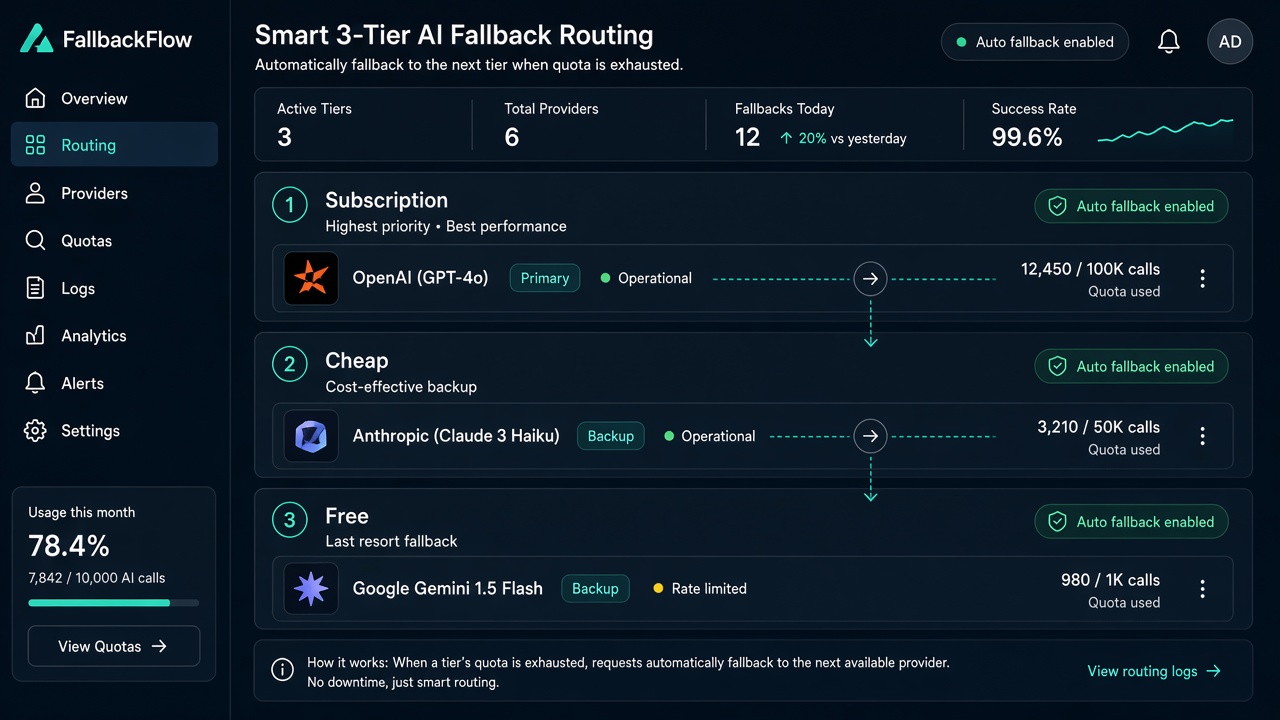Click the Success Rate sparkline chart
Screen dimensions: 1280x720
coord(1165,130)
